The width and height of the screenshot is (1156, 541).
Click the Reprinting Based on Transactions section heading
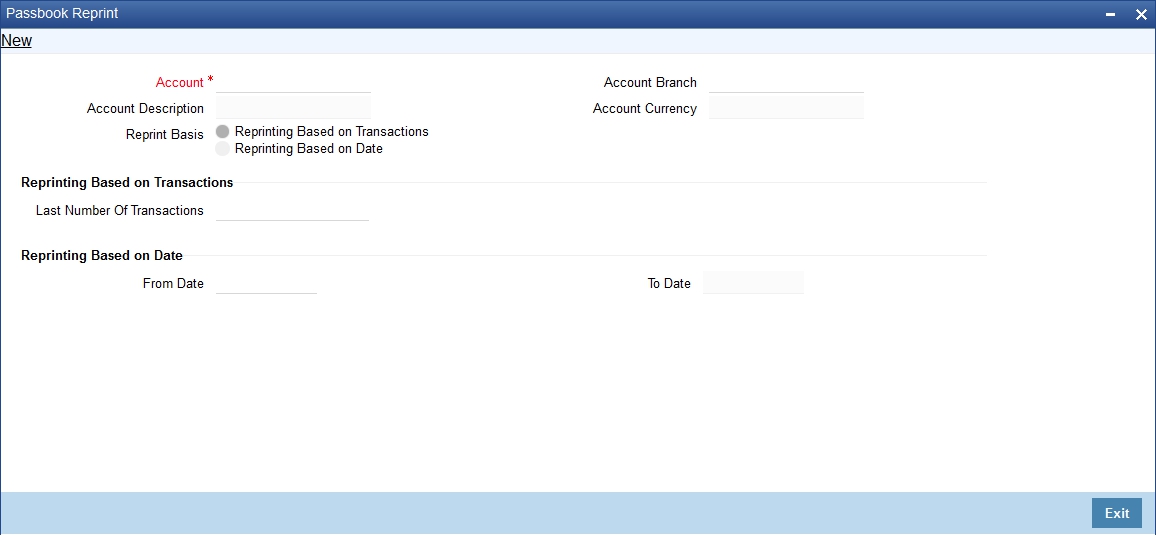coord(127,182)
